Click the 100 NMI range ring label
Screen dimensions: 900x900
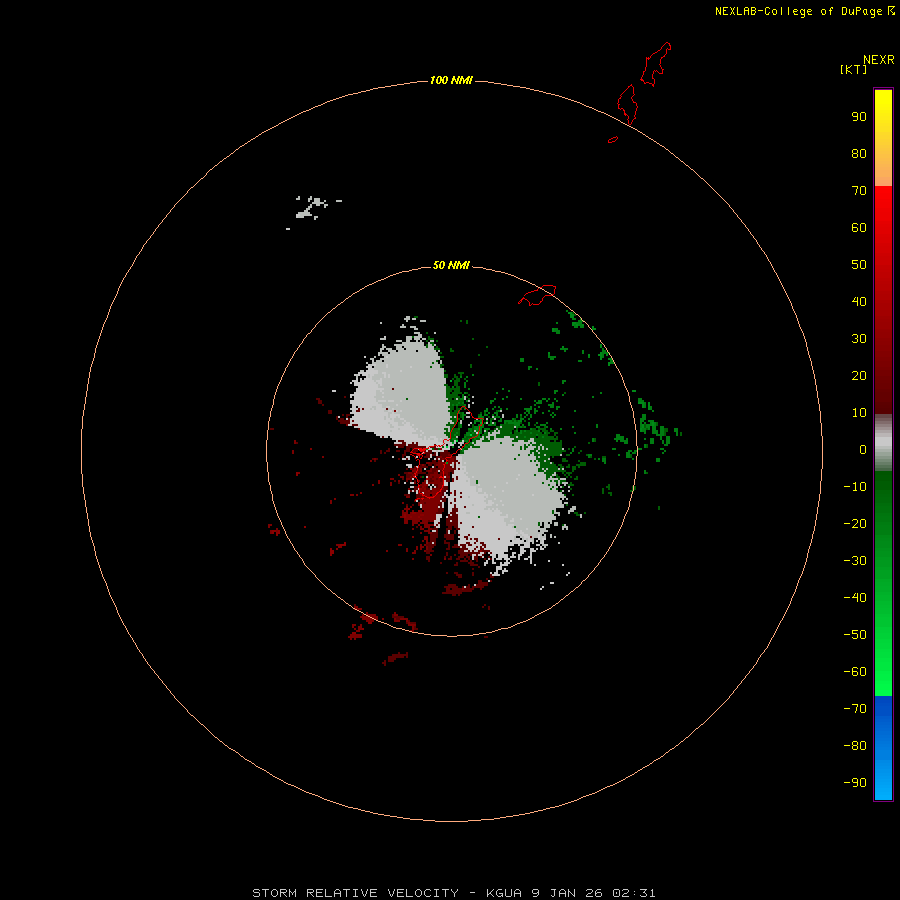(x=451, y=80)
